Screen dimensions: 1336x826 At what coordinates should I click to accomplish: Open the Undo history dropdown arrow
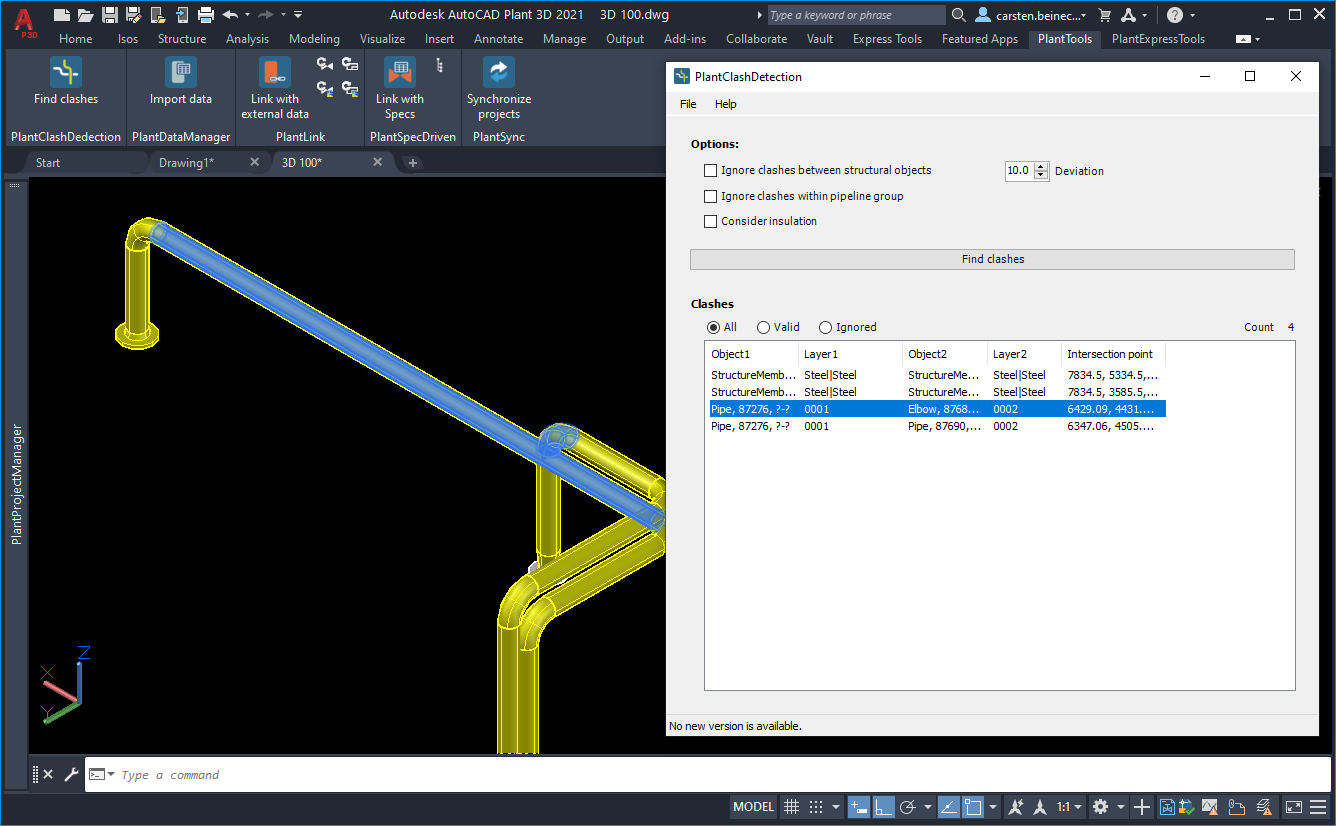(x=246, y=15)
